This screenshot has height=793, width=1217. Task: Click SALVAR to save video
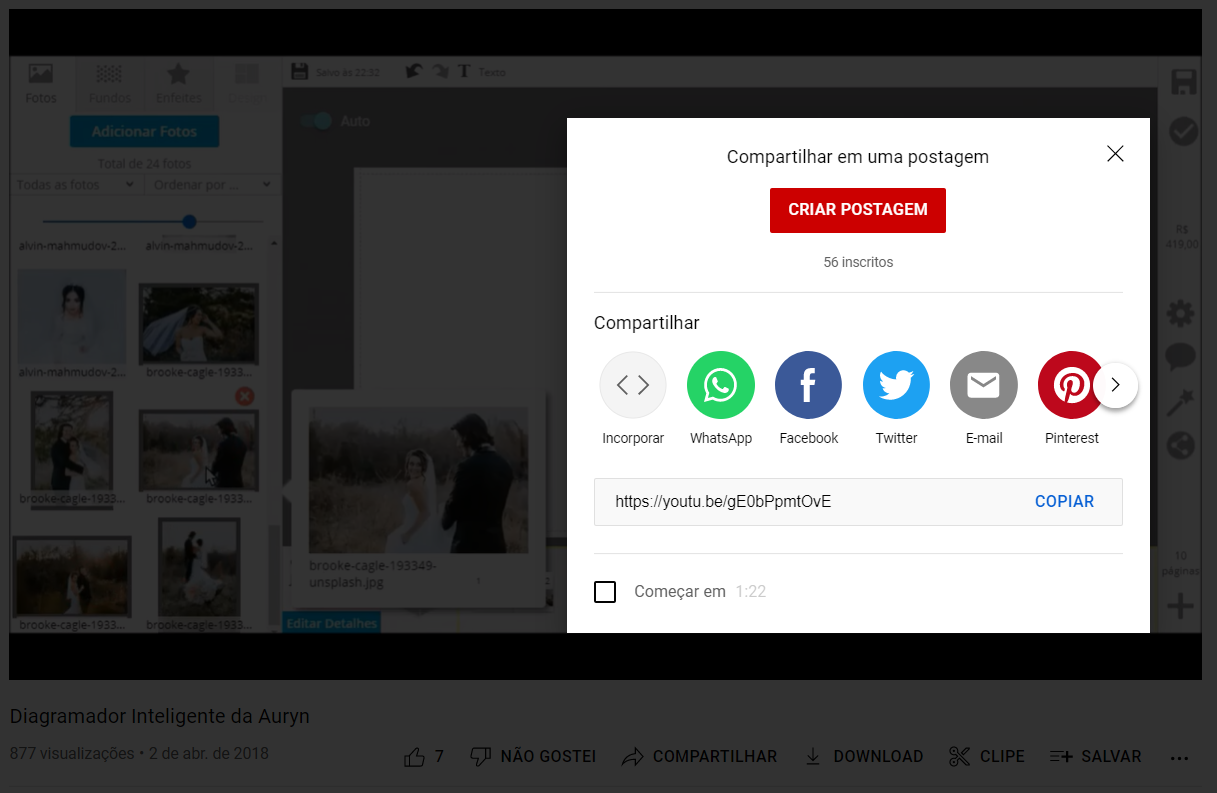(x=1095, y=757)
